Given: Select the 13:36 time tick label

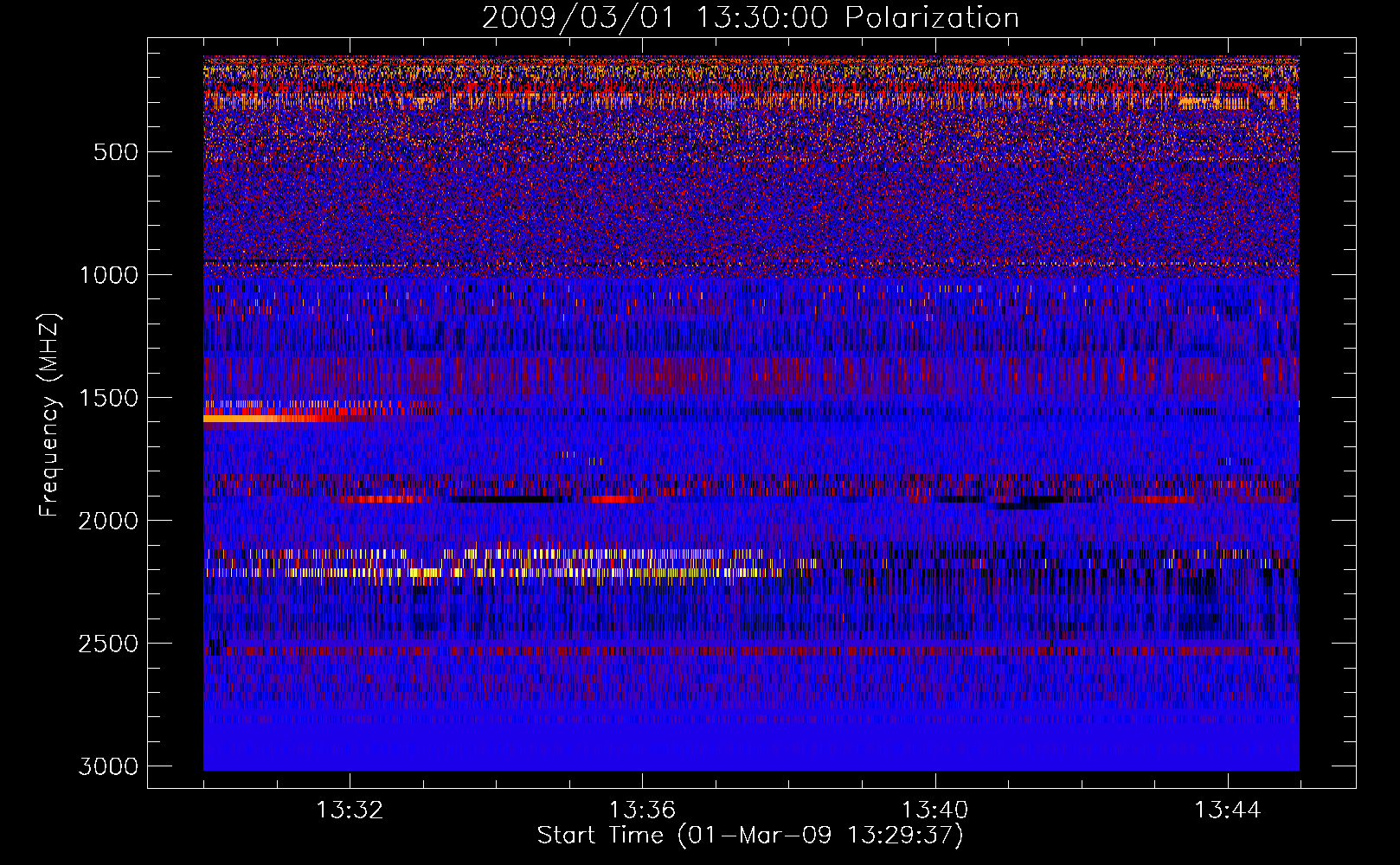Looking at the screenshot, I should pyautogui.click(x=642, y=811).
